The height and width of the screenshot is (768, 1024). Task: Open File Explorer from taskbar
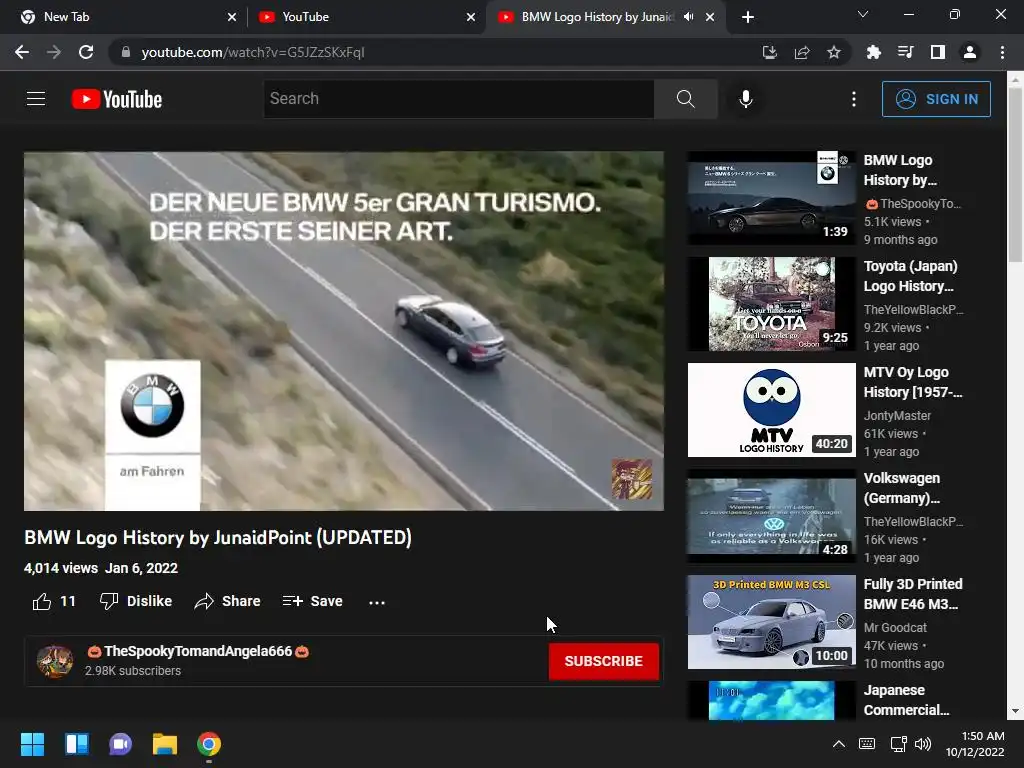(x=165, y=744)
